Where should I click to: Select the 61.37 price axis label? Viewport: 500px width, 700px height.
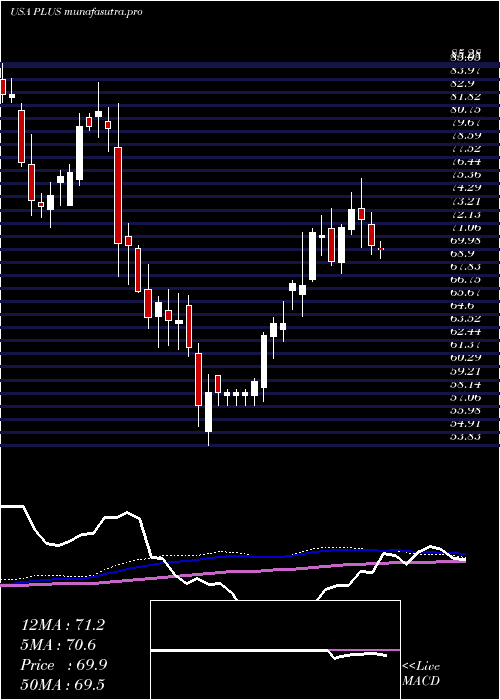point(466,345)
